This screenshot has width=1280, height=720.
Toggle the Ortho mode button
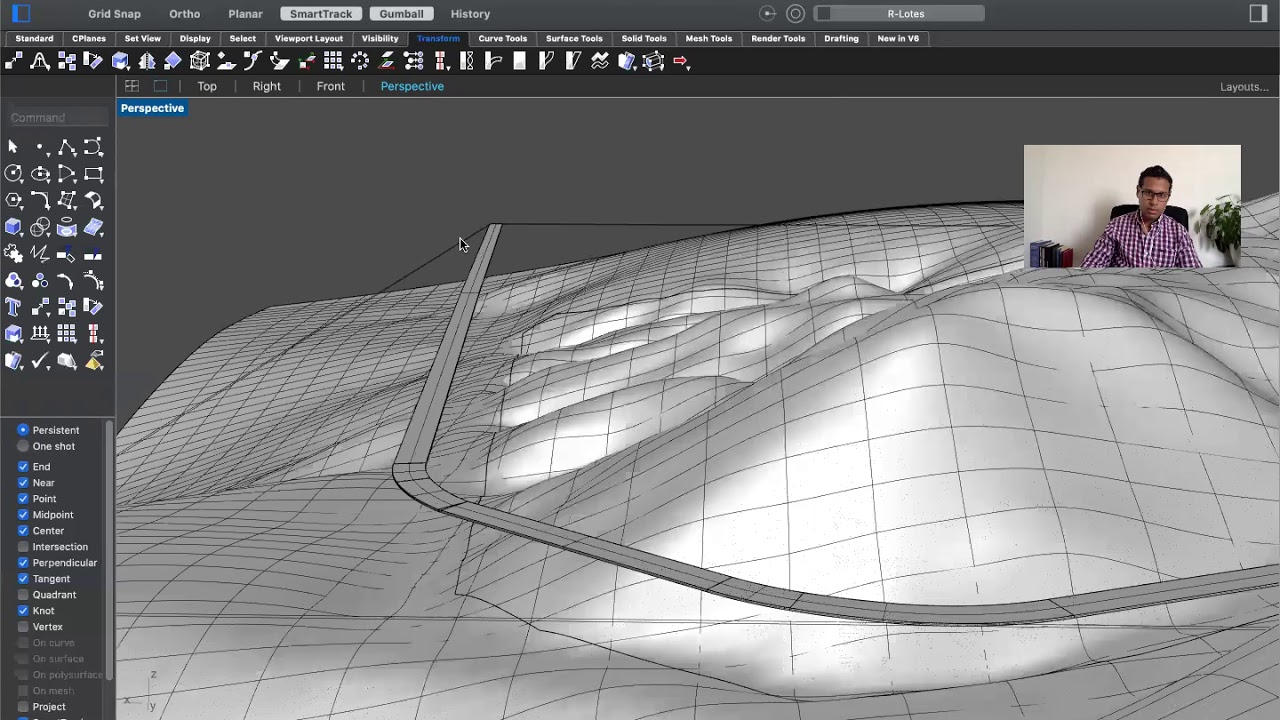(x=184, y=14)
